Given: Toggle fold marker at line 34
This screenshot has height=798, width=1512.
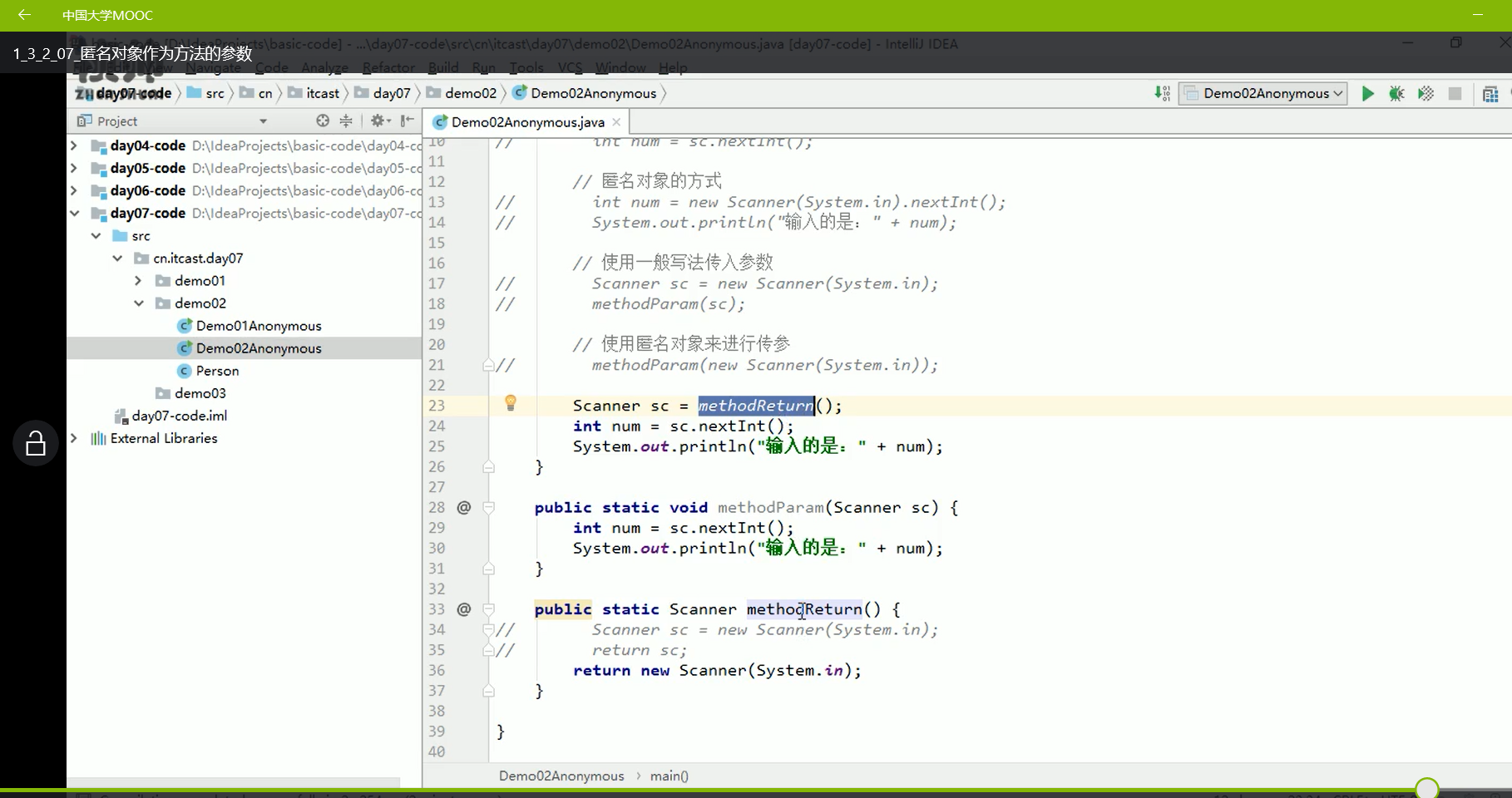Looking at the screenshot, I should pos(489,630).
